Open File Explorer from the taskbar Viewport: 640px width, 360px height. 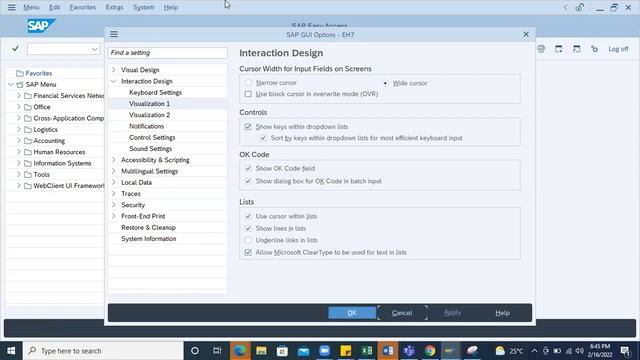[x=261, y=351]
